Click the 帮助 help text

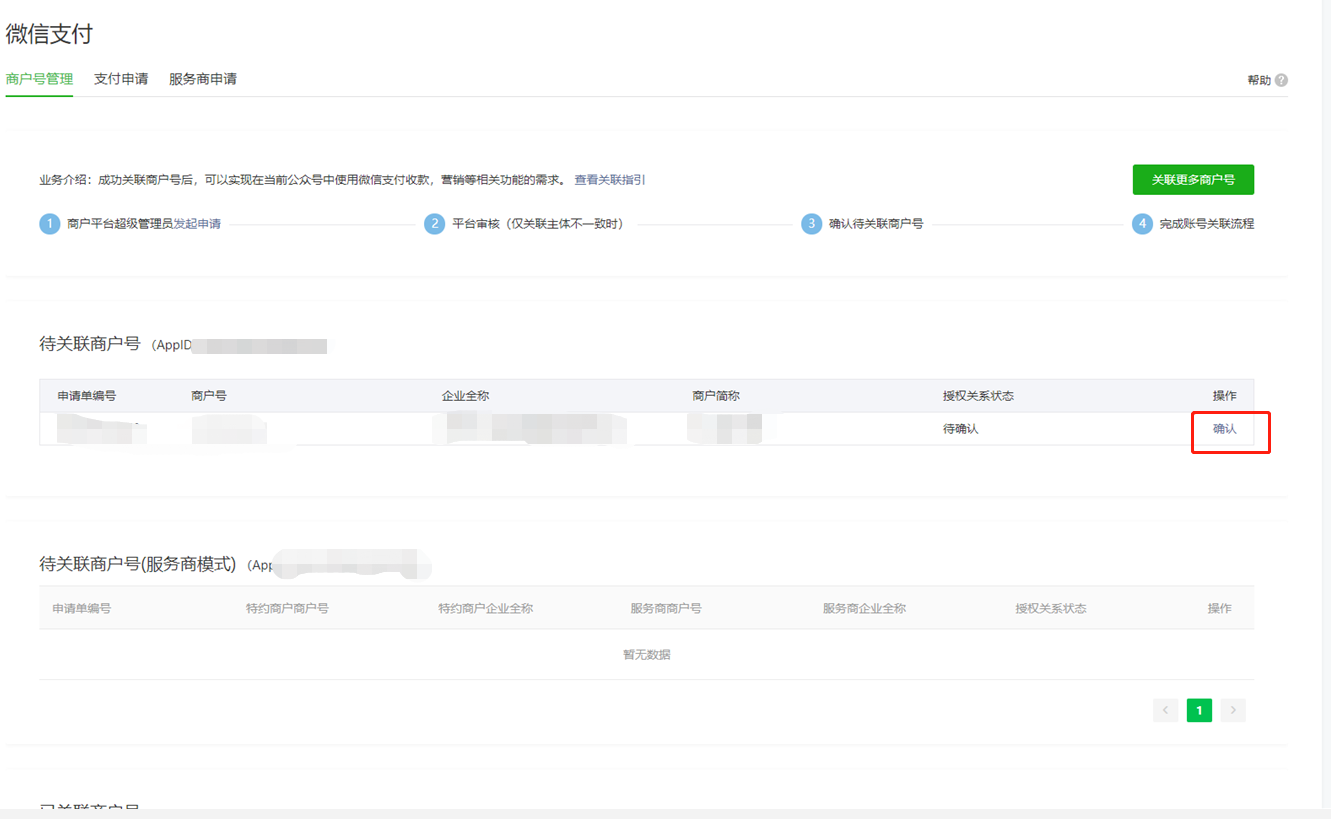[1259, 80]
